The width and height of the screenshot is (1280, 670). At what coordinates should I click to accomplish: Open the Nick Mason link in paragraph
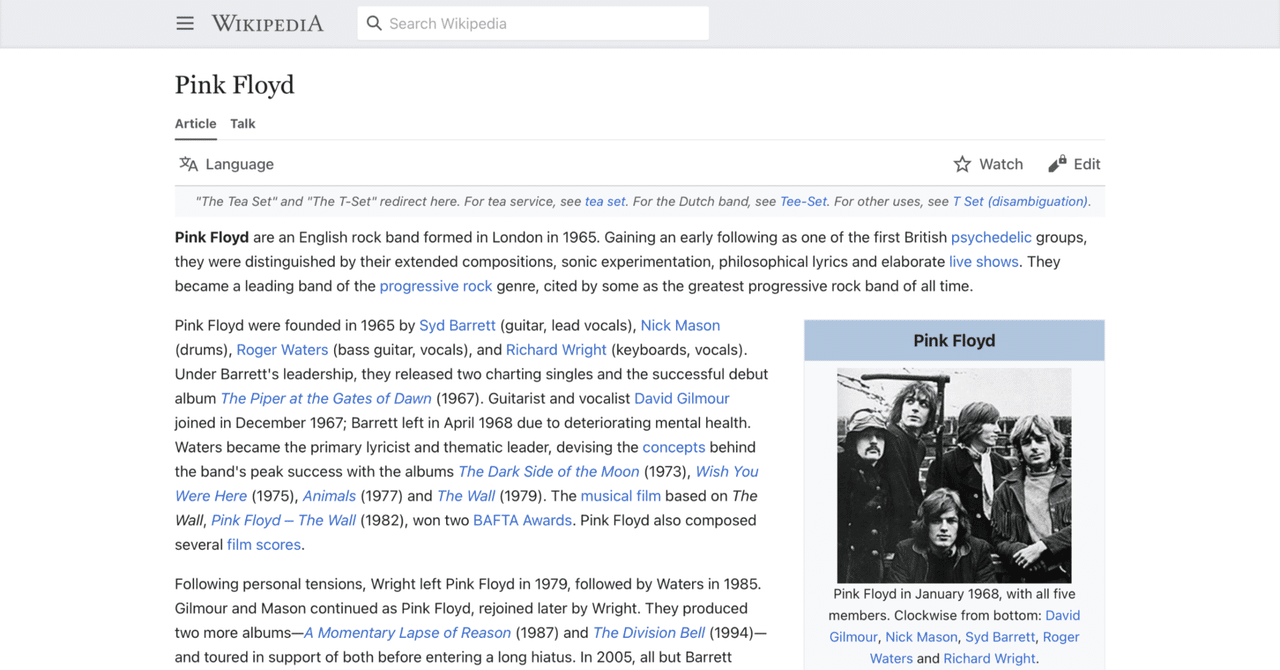click(x=680, y=325)
